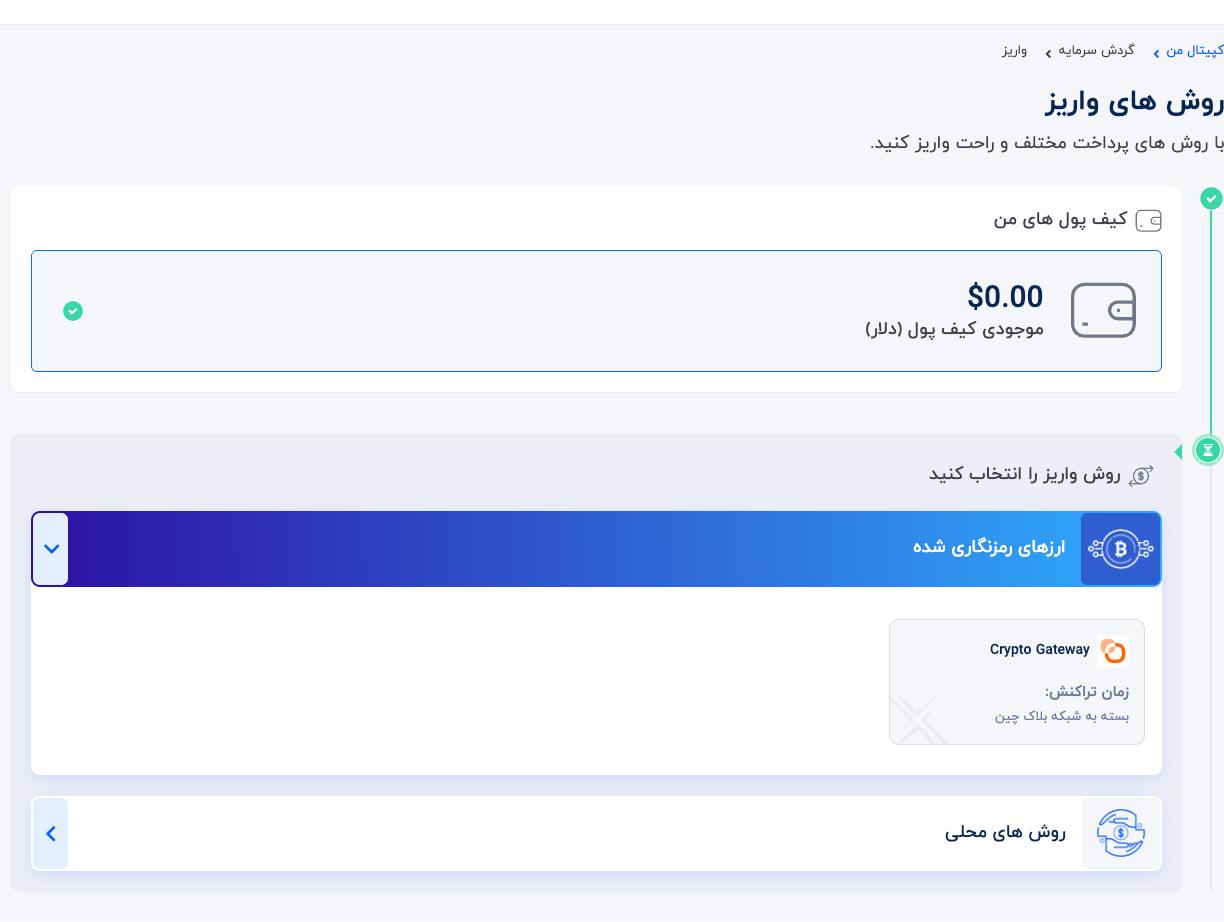The height and width of the screenshot is (922, 1224).
Task: Select the Bitcoin icon for crypto deposits
Action: (x=1121, y=548)
